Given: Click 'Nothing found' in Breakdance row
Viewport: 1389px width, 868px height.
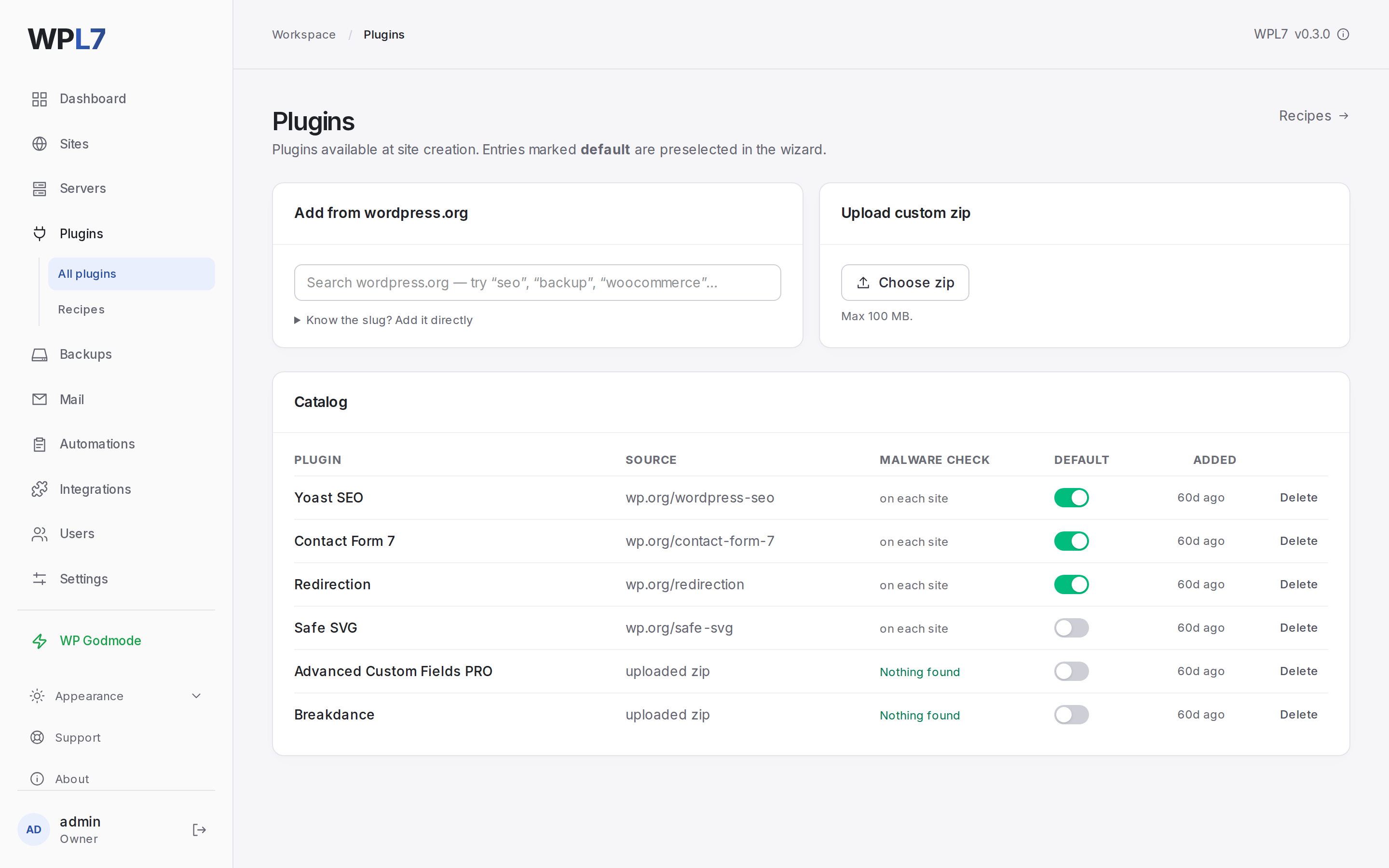Looking at the screenshot, I should 920,715.
